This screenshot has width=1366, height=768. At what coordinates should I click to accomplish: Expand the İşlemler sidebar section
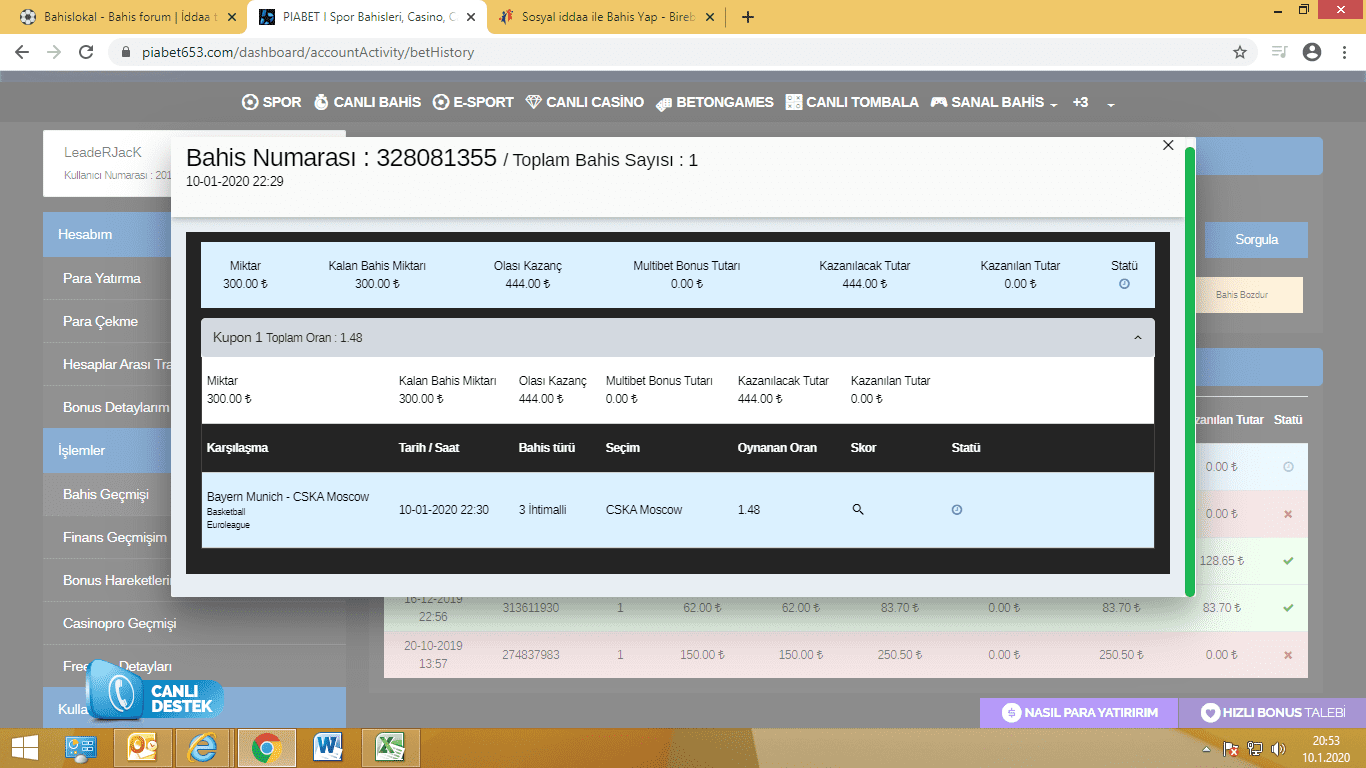point(107,450)
